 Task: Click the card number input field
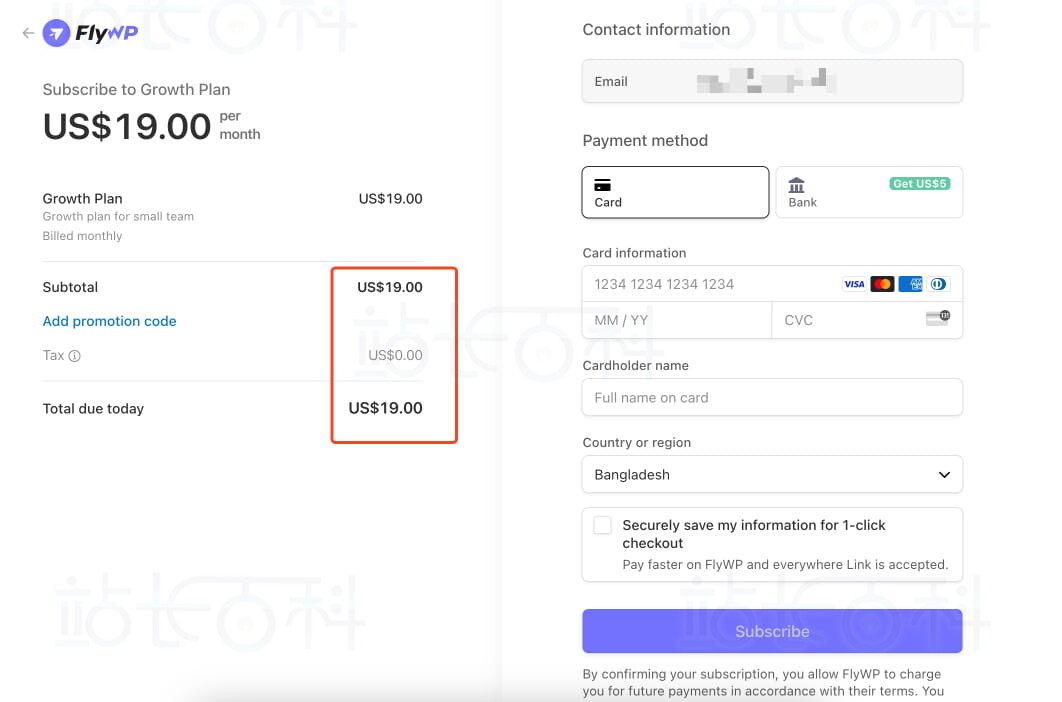[710, 284]
